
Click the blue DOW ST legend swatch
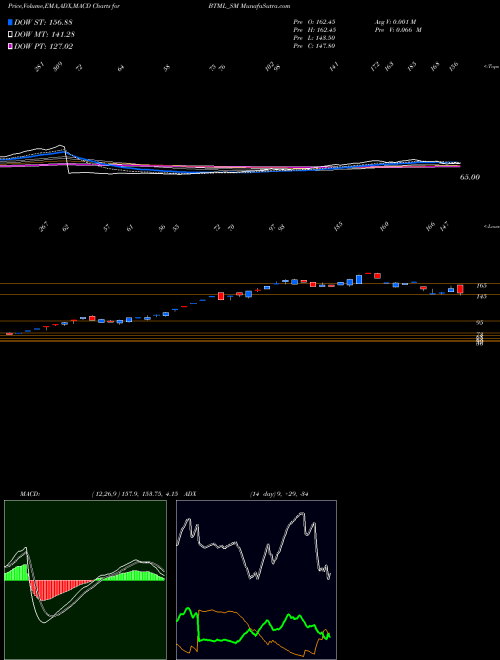(x=10, y=22)
